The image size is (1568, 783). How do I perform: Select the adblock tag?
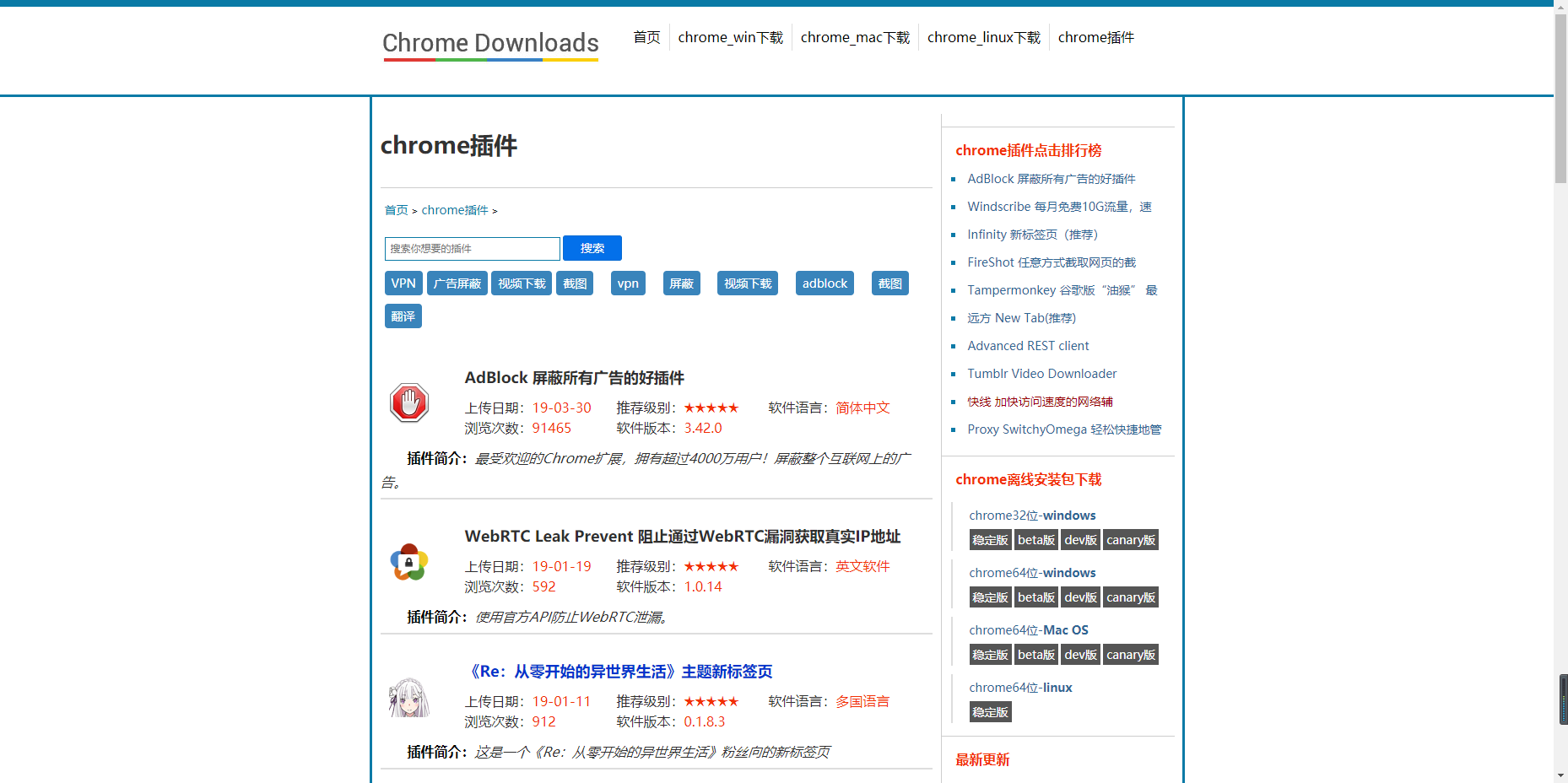pos(825,283)
